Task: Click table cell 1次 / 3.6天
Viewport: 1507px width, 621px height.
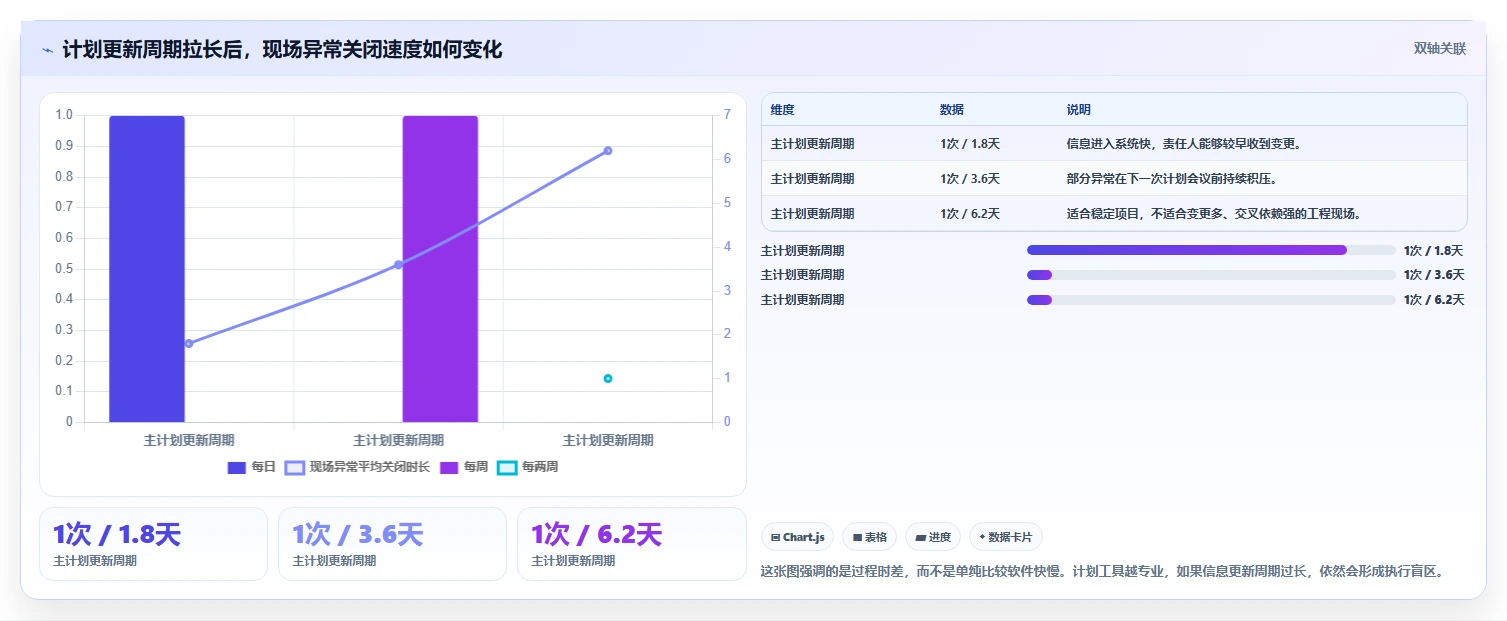Action: (970, 179)
